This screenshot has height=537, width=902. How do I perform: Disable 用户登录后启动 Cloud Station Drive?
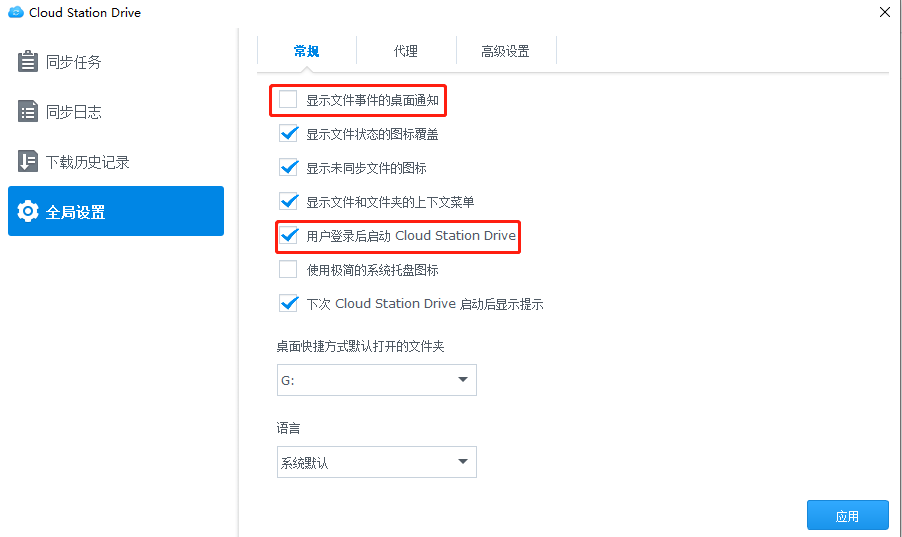[x=288, y=235]
